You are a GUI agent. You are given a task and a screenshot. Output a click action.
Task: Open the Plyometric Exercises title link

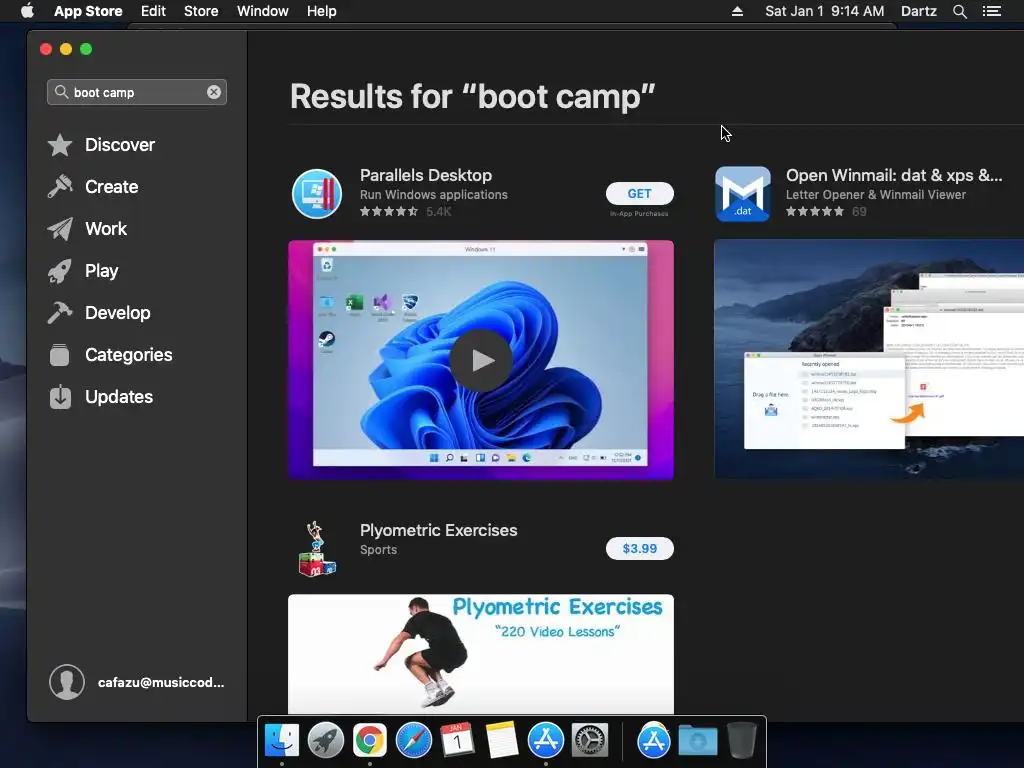(438, 530)
